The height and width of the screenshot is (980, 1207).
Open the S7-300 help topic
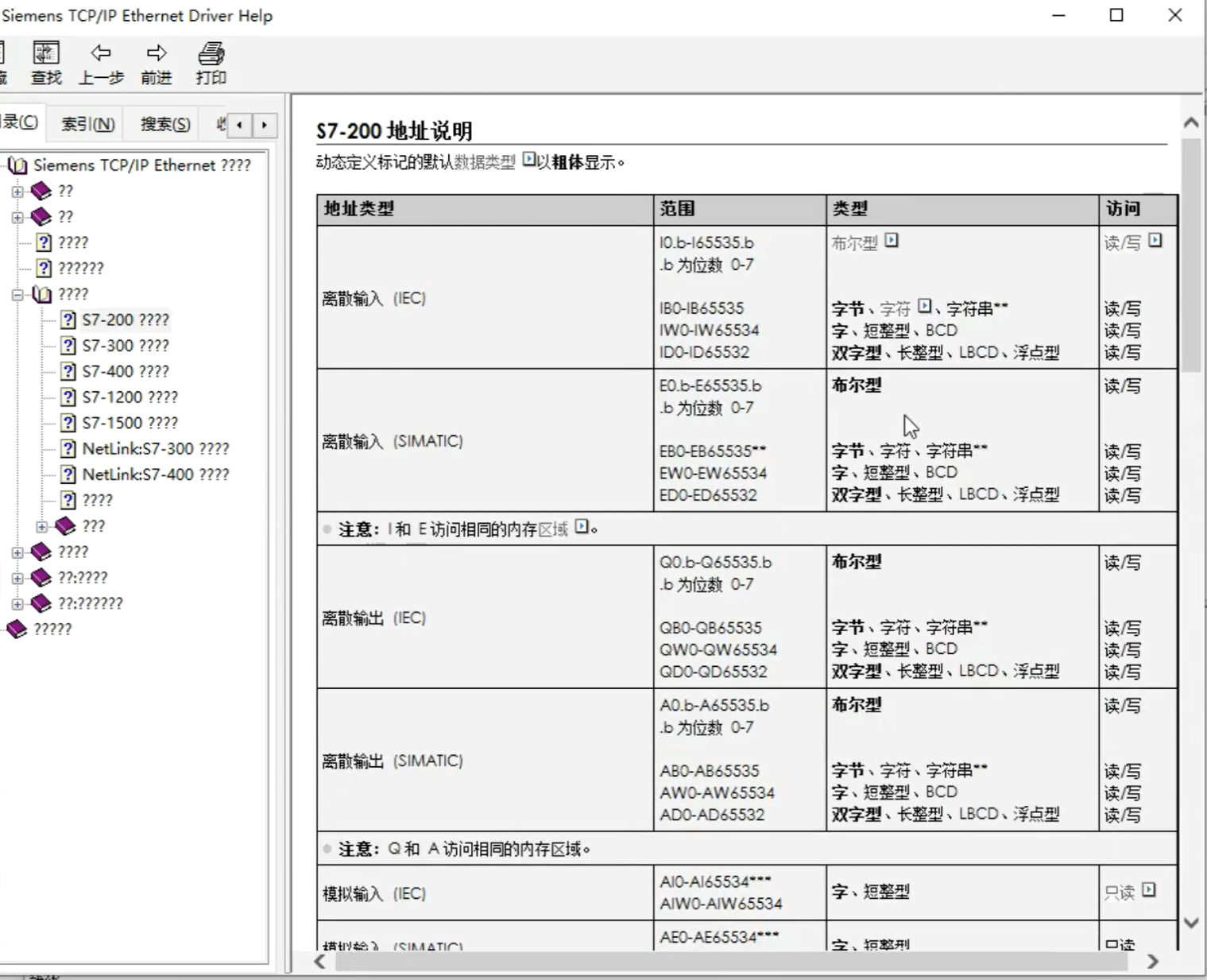tap(125, 346)
